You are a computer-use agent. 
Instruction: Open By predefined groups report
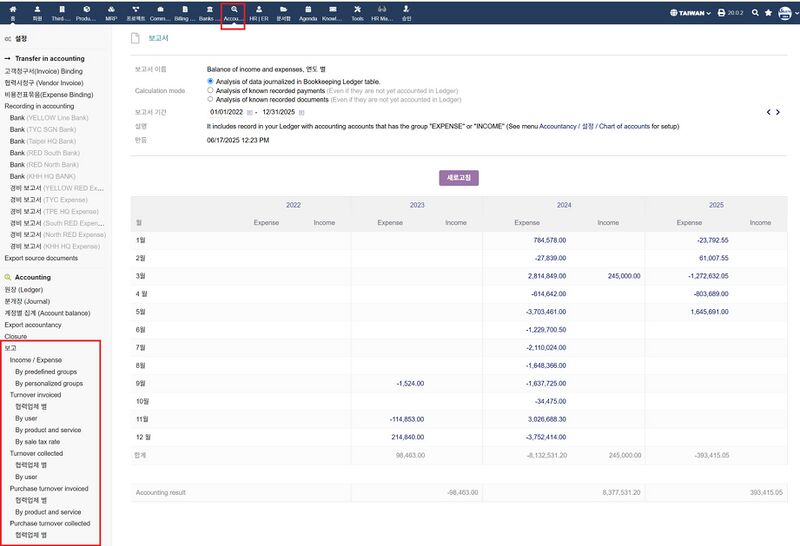pos(46,371)
